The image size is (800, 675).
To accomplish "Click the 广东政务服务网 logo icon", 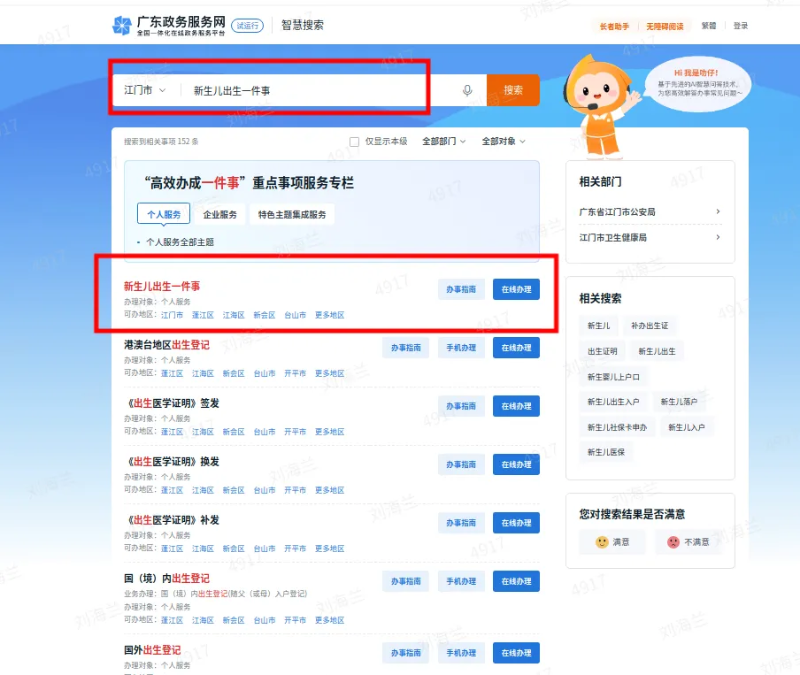I will point(122,23).
